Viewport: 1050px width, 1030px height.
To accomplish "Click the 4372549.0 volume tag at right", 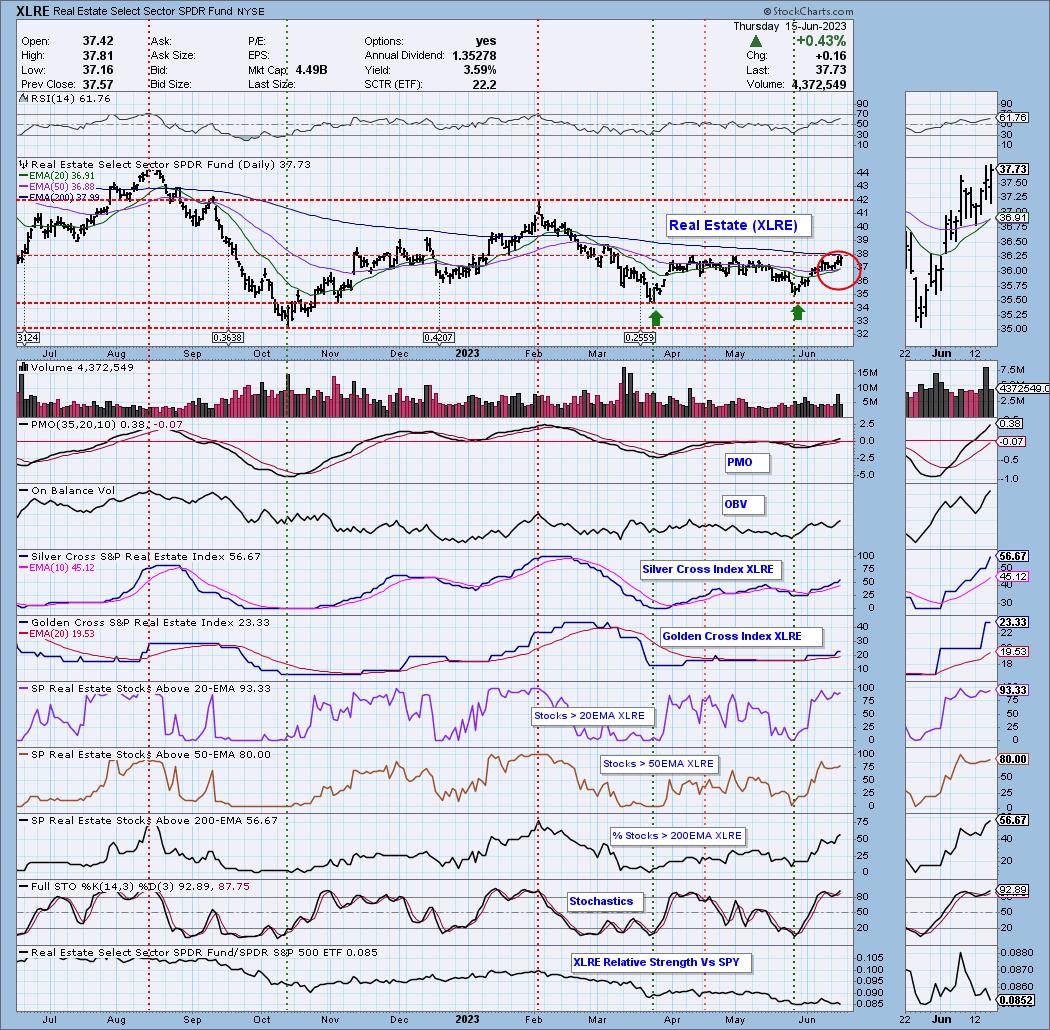I will 1023,388.
